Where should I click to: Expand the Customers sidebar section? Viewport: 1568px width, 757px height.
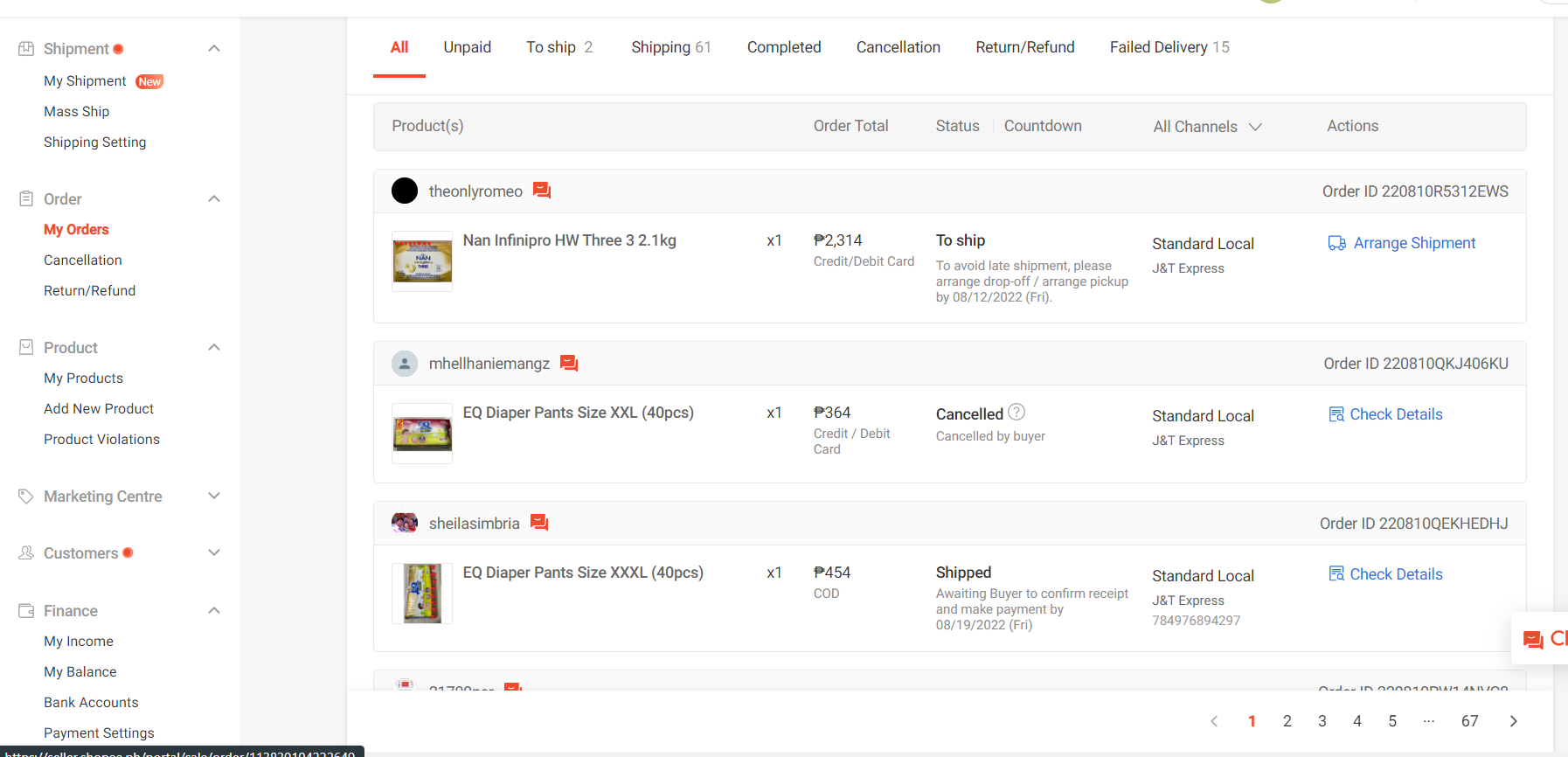pyautogui.click(x=214, y=552)
